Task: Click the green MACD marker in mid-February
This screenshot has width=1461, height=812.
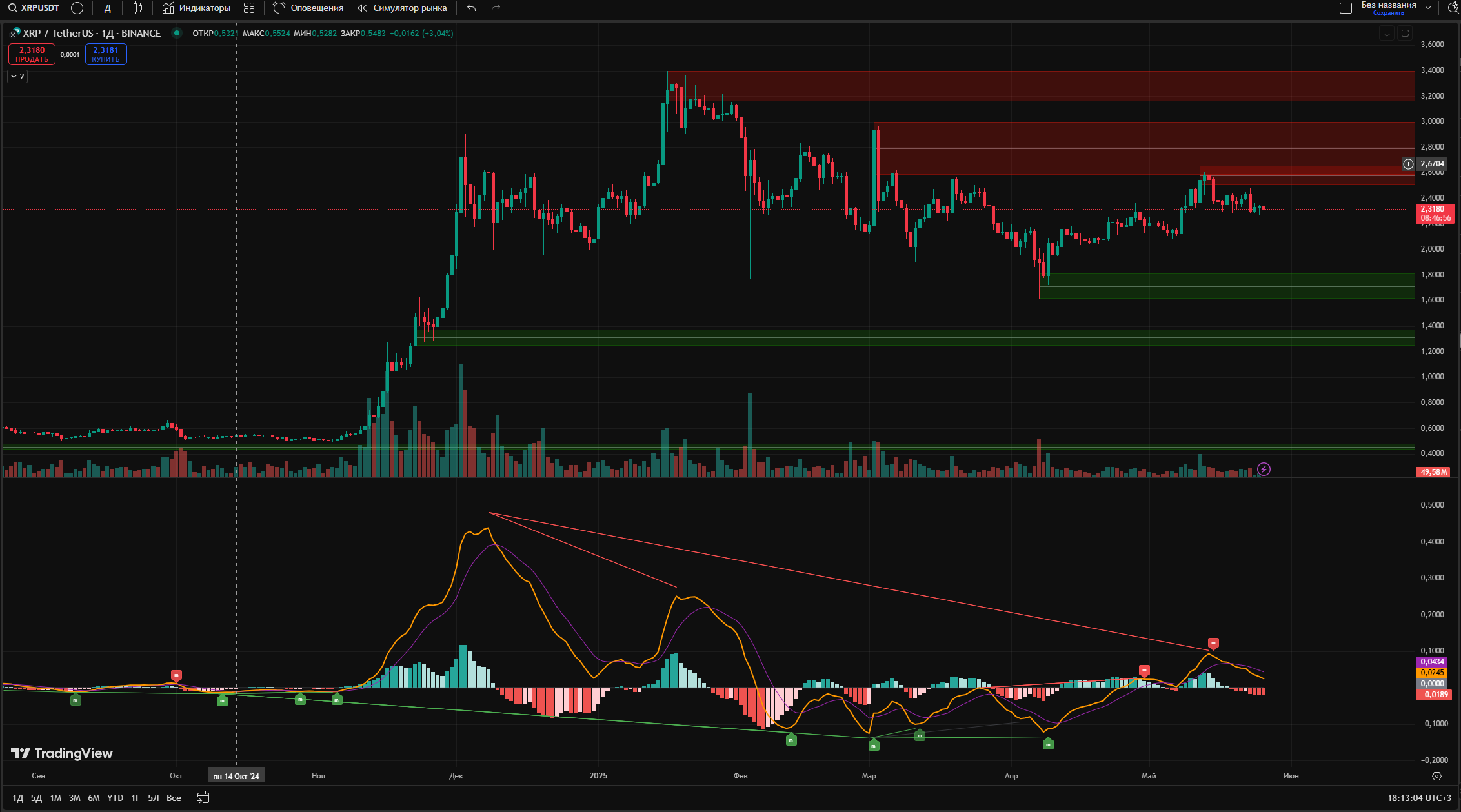Action: click(791, 740)
